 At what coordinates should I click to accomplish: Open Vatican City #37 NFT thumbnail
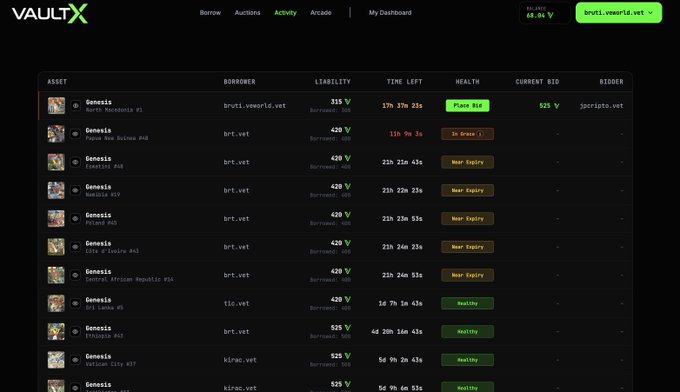pyautogui.click(x=56, y=360)
